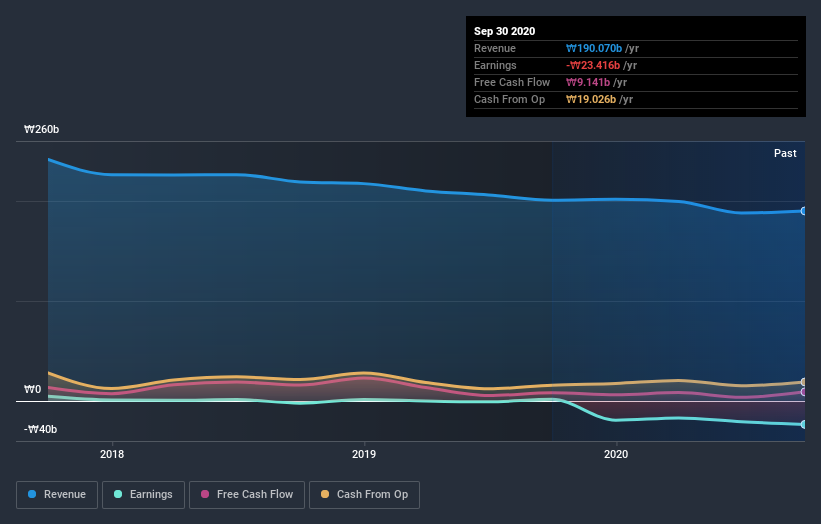The height and width of the screenshot is (524, 821).
Task: Toggle the Cash From Op legend button
Action: (x=364, y=495)
